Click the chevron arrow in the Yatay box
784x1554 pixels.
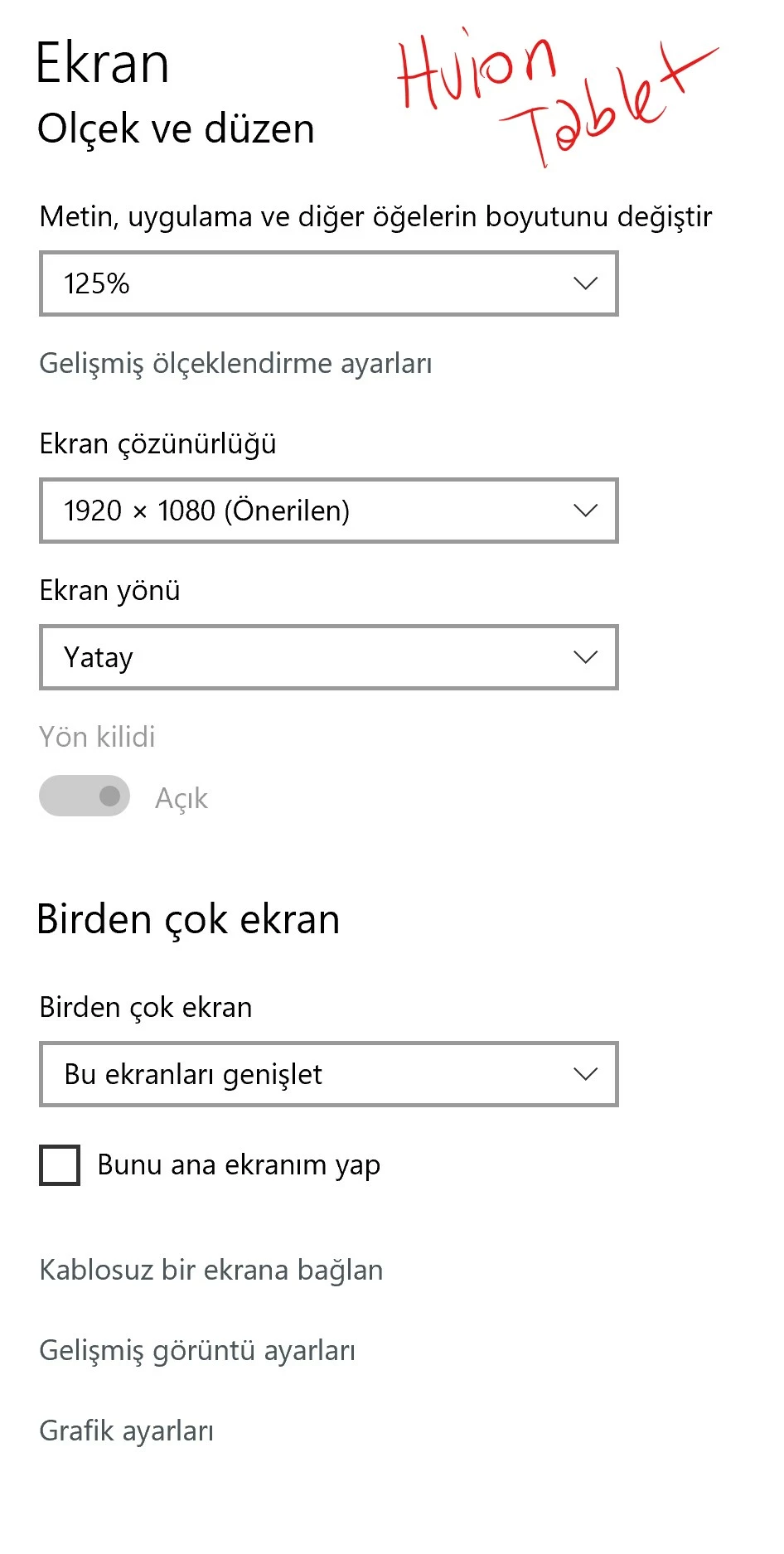click(585, 657)
